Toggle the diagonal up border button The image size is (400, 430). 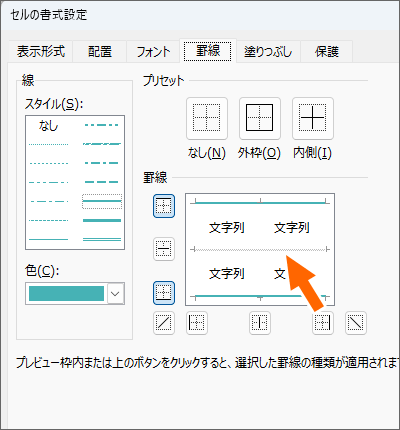(164, 323)
